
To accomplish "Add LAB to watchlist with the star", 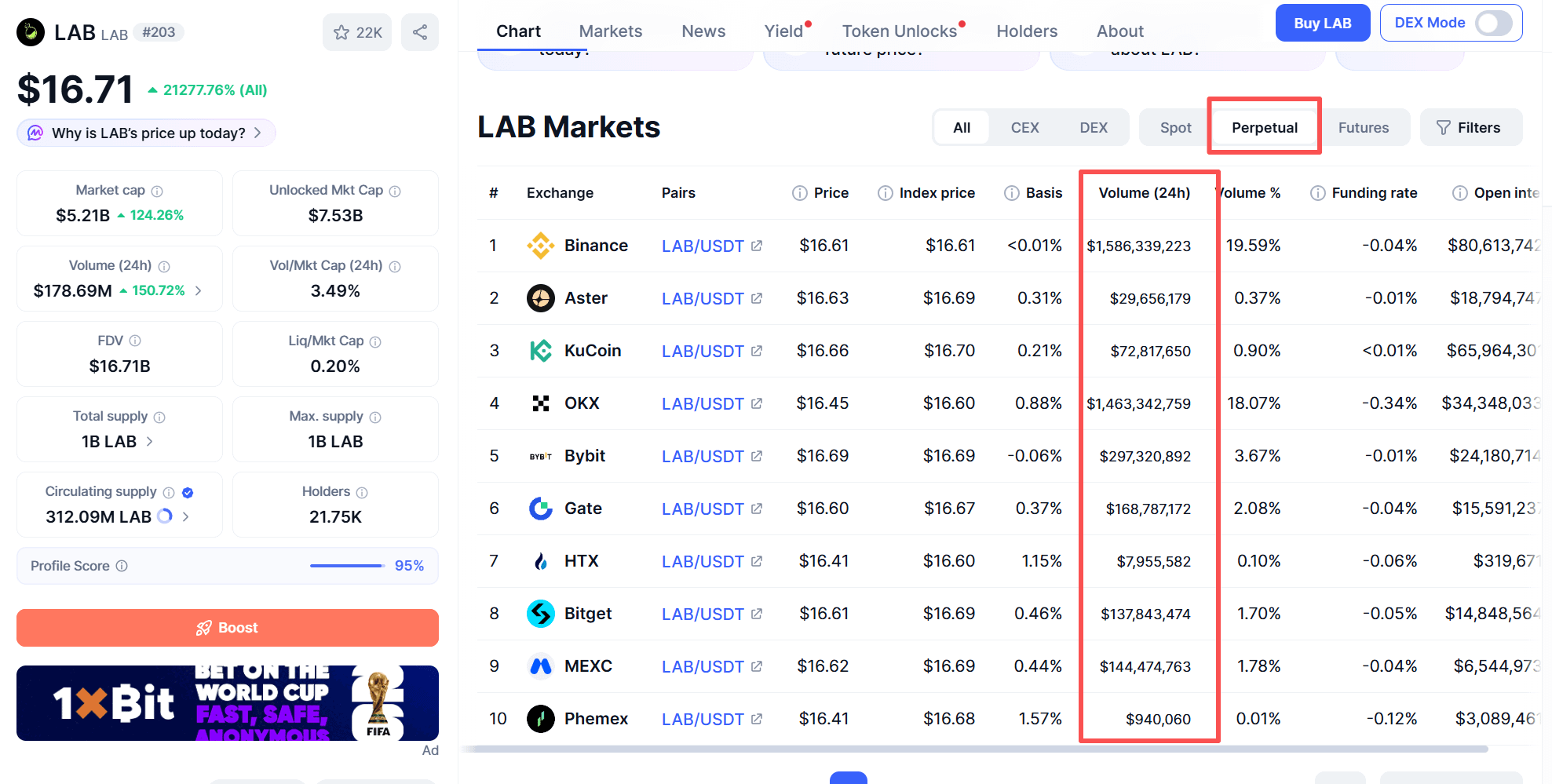I will pyautogui.click(x=357, y=32).
